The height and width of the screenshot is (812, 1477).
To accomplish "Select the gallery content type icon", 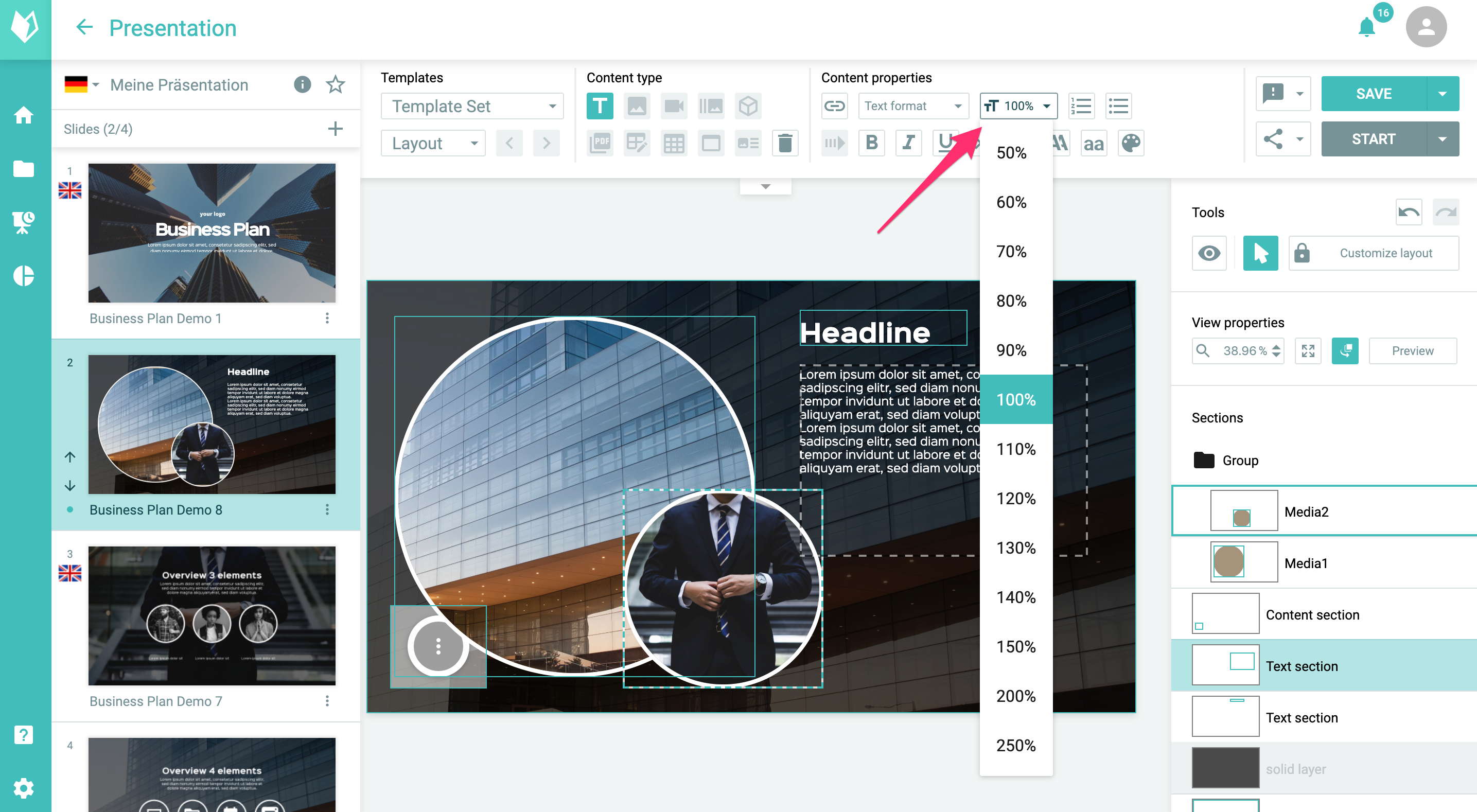I will [x=711, y=106].
